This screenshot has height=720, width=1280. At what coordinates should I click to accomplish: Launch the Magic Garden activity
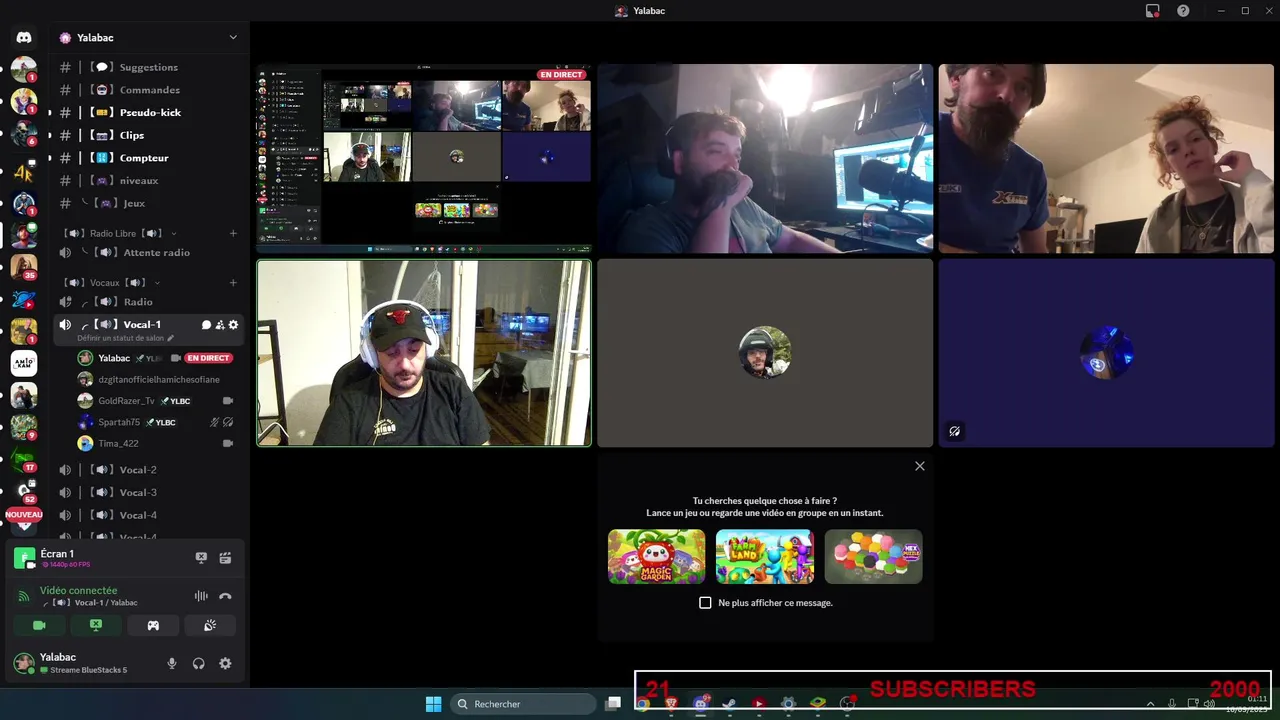656,557
